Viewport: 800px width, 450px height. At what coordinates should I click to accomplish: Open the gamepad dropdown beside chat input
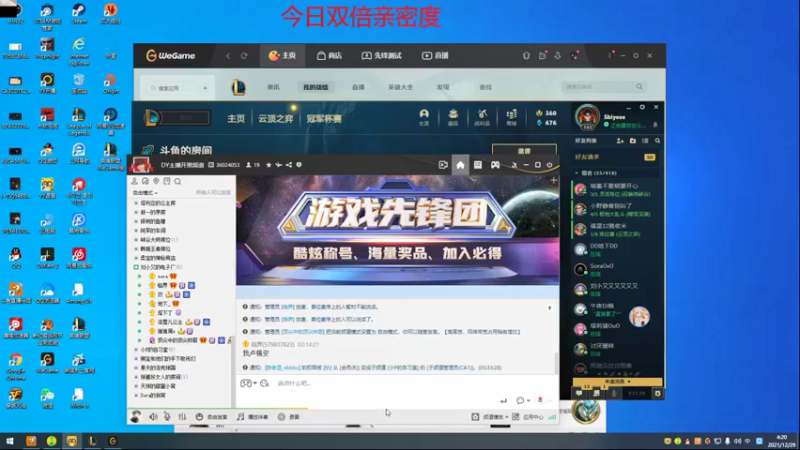(x=248, y=383)
